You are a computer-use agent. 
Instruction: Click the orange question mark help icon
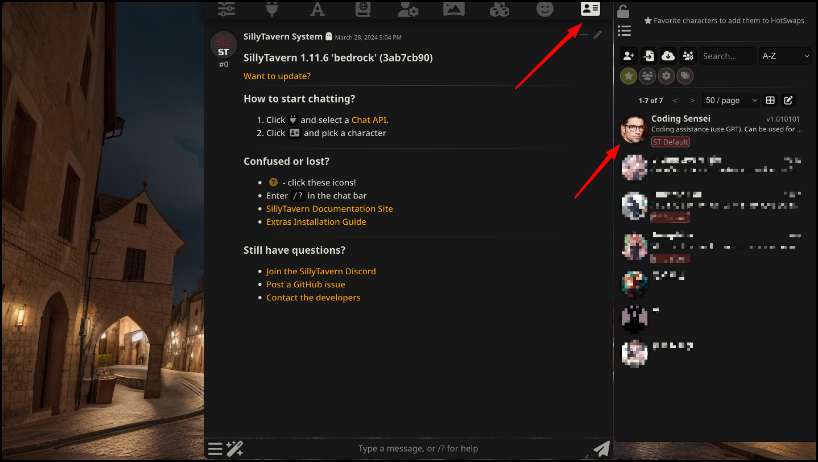tap(273, 182)
